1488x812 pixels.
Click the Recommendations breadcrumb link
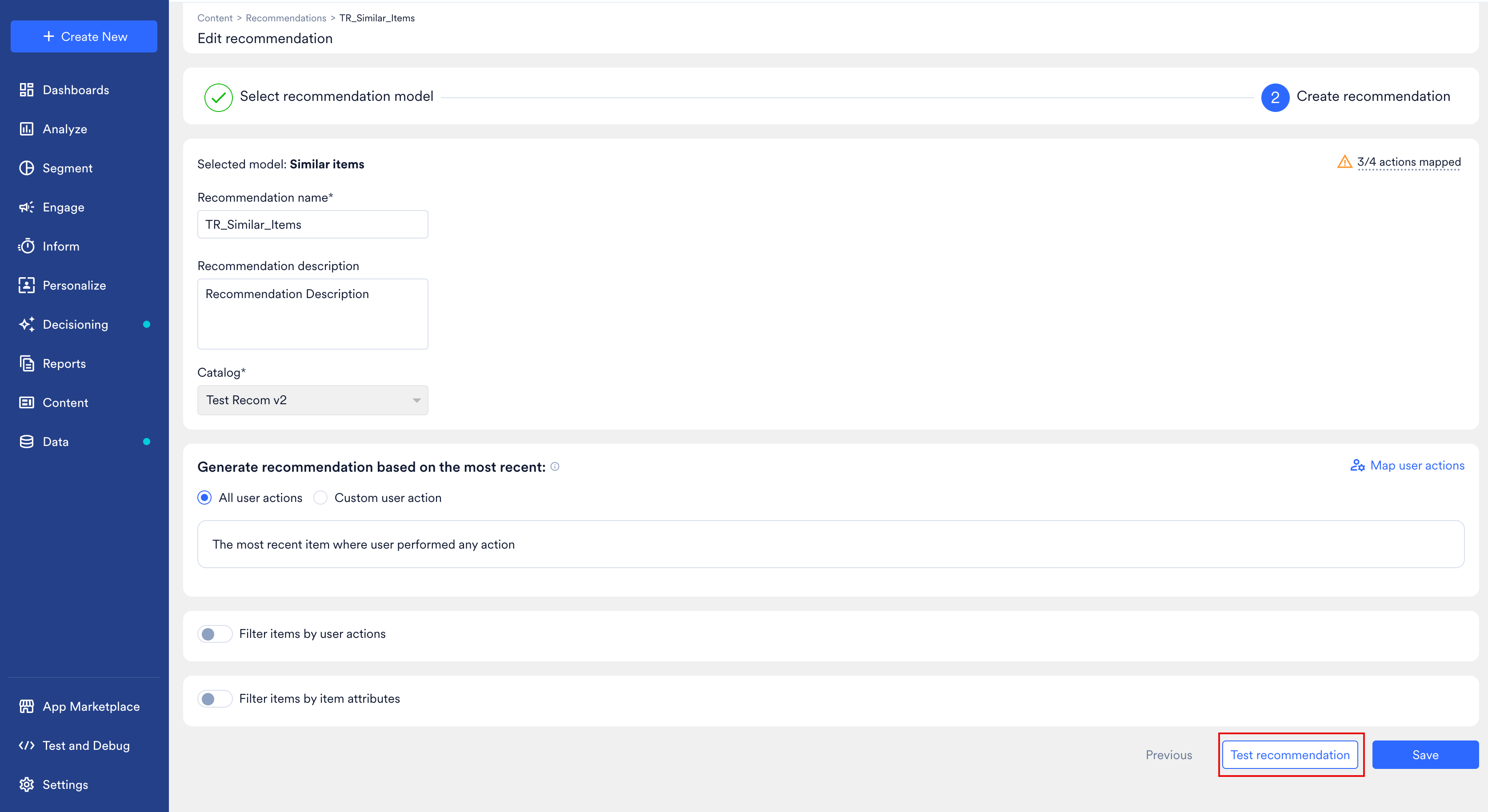[286, 18]
